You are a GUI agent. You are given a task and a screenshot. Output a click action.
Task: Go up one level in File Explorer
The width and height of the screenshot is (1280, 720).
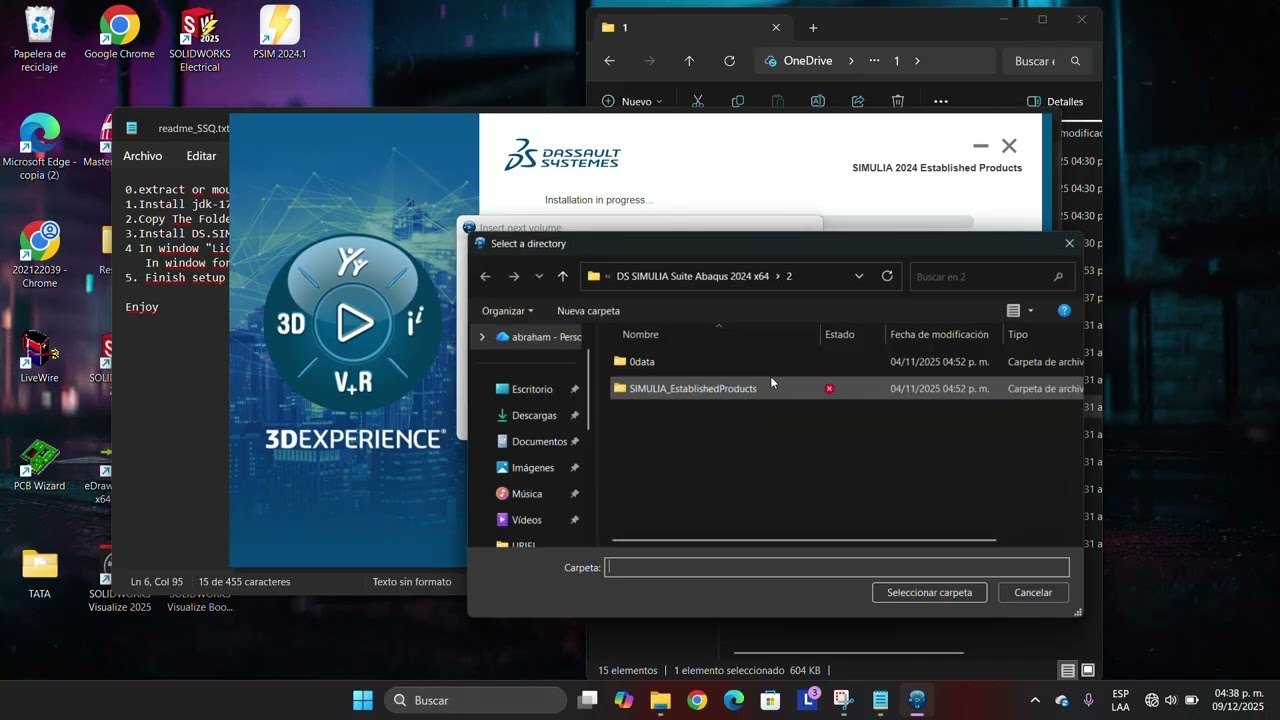[x=689, y=61]
